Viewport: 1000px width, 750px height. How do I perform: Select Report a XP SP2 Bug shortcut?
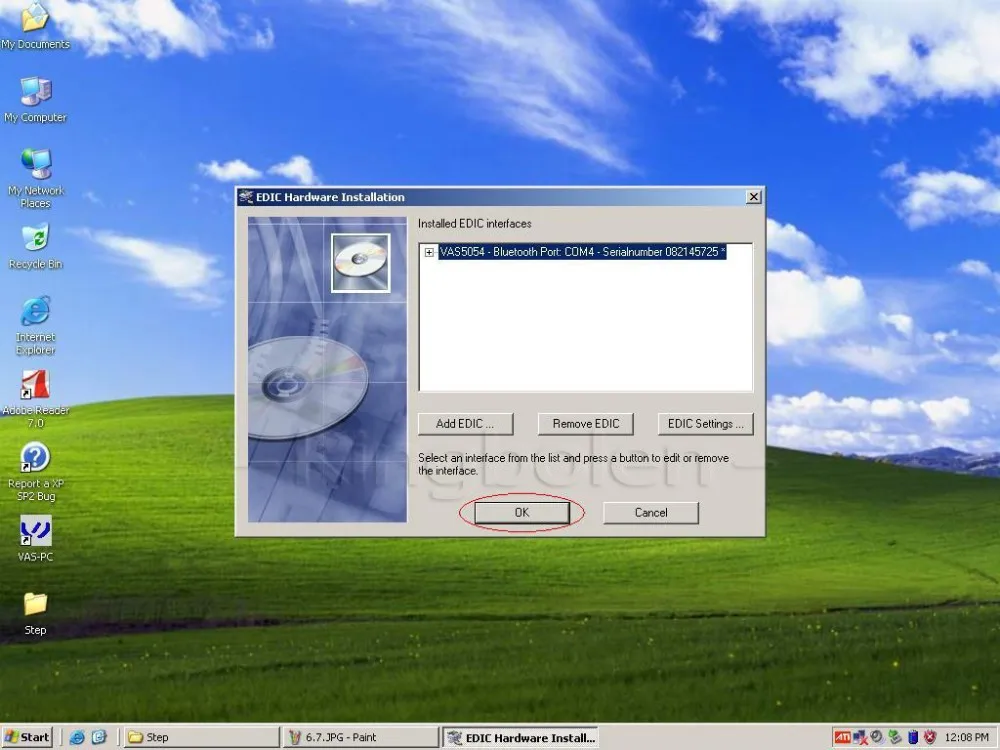[x=36, y=473]
